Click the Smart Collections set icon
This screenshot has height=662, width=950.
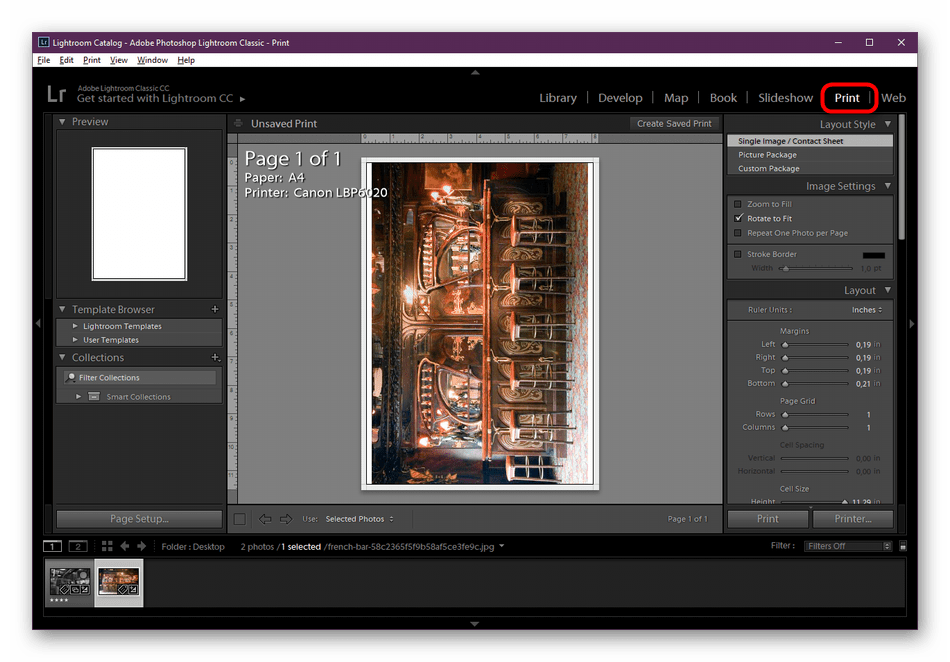[x=94, y=397]
